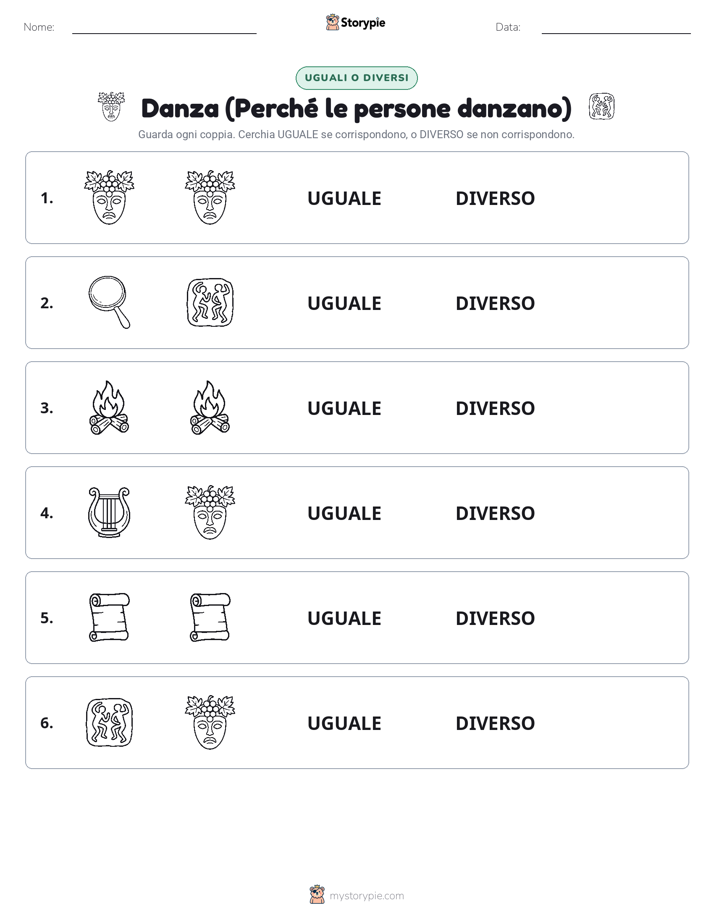Viewport: 714px width, 924px height.
Task: Open the mystorypie.com footer link
Action: pos(366,896)
